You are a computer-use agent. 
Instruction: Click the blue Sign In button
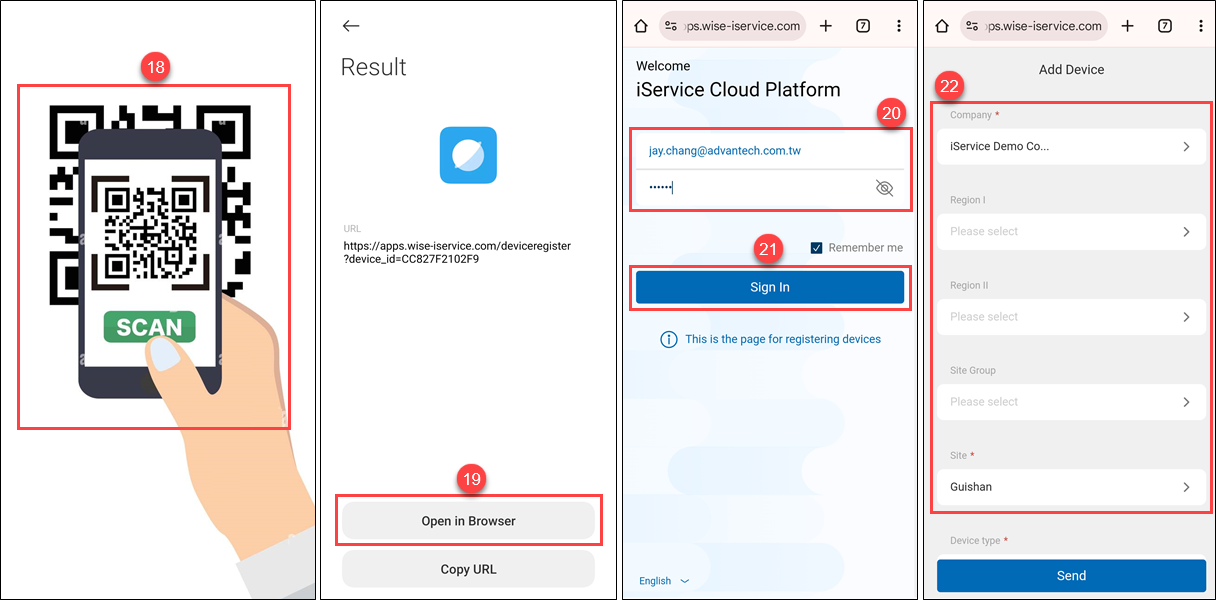770,288
